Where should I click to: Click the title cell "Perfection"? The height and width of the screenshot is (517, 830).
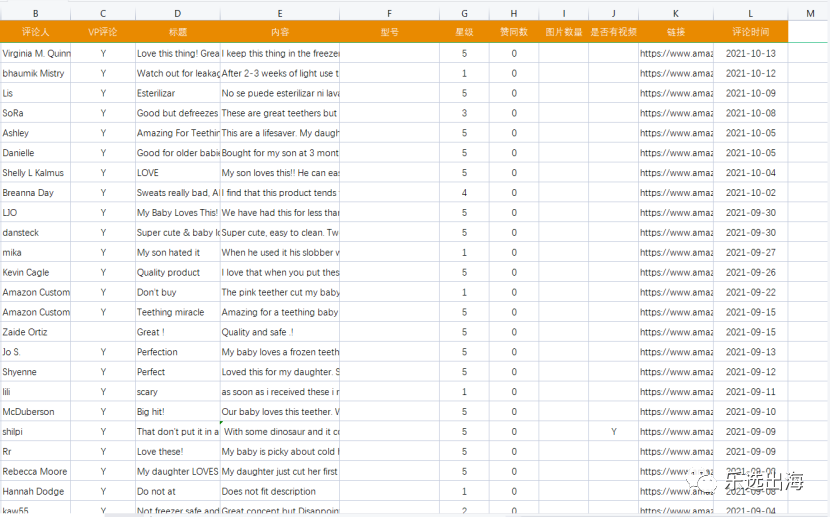coord(177,352)
